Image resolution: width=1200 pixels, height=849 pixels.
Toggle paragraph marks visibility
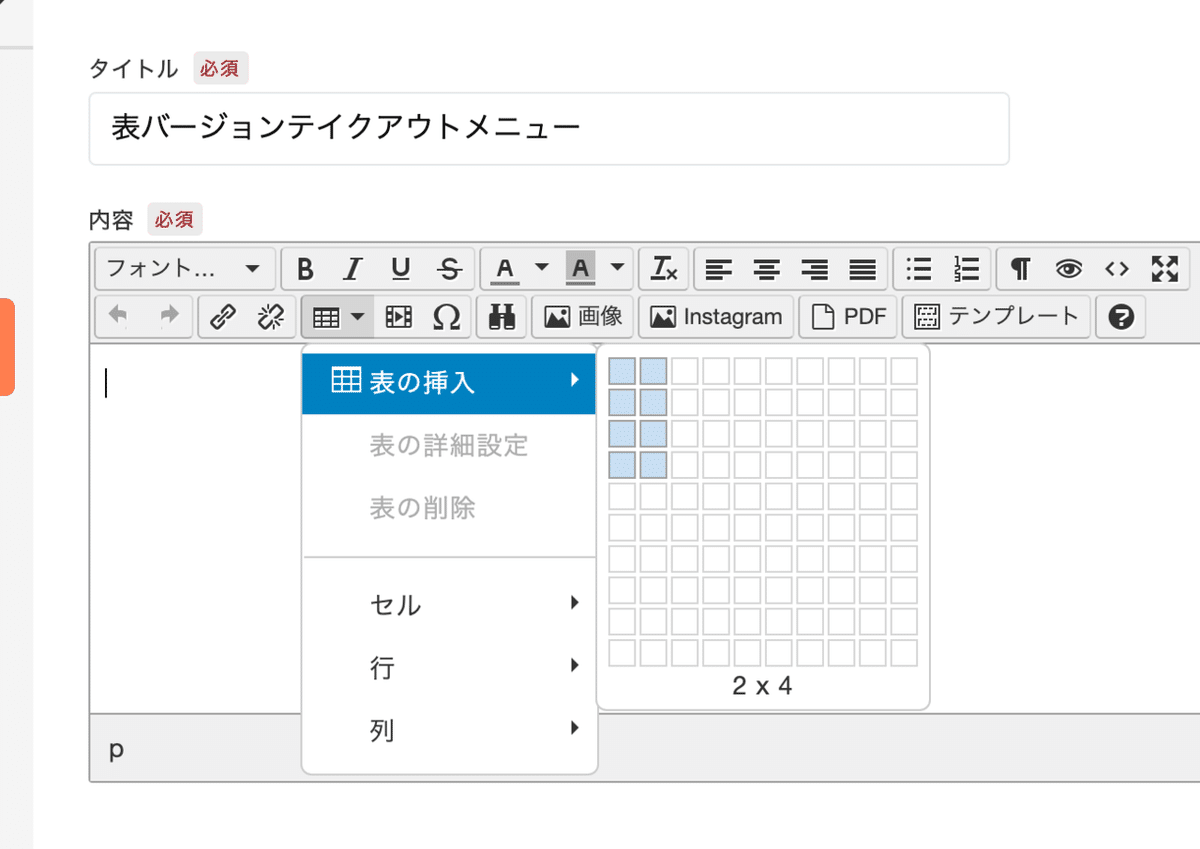(1019, 269)
